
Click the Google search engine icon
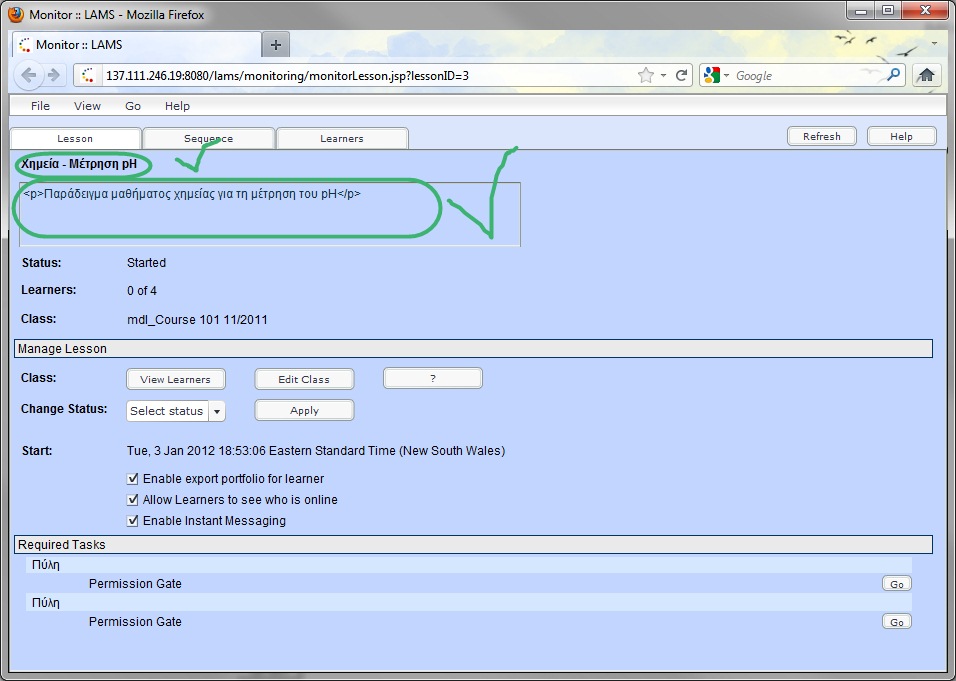(x=711, y=75)
